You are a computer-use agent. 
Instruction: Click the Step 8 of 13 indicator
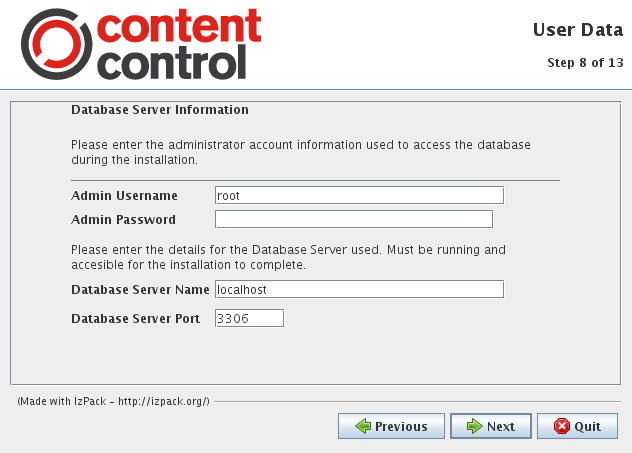pos(585,62)
